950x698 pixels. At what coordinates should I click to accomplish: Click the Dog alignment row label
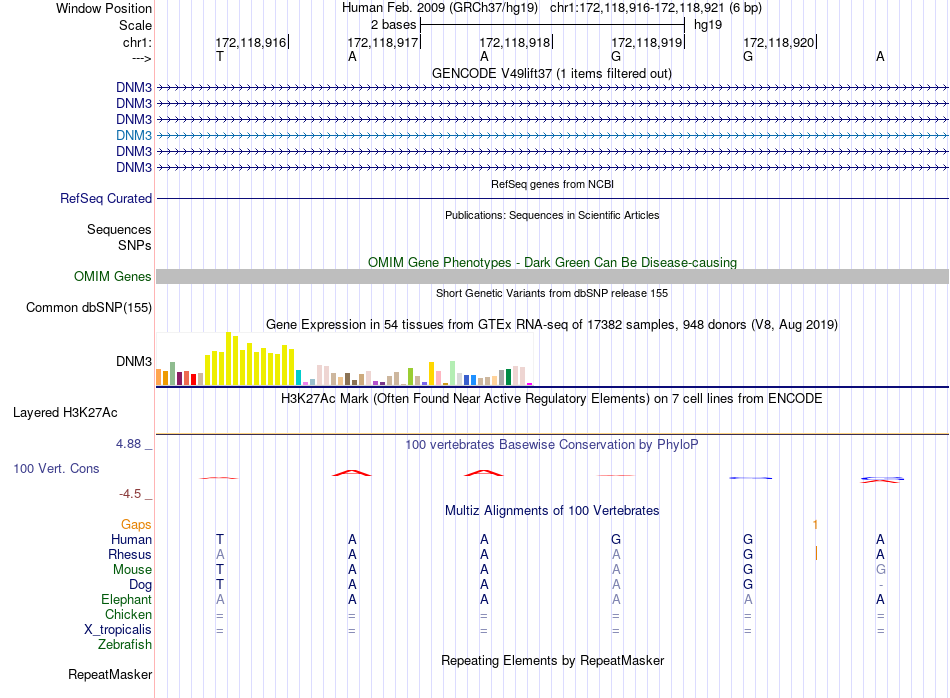tap(141, 585)
